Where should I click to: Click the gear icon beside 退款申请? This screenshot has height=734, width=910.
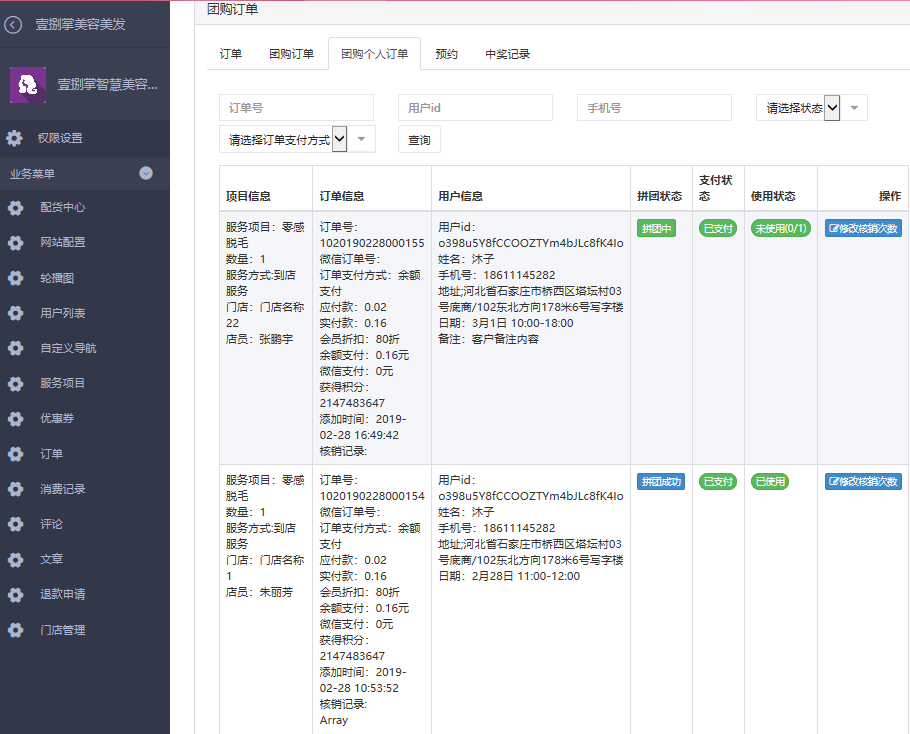point(15,595)
